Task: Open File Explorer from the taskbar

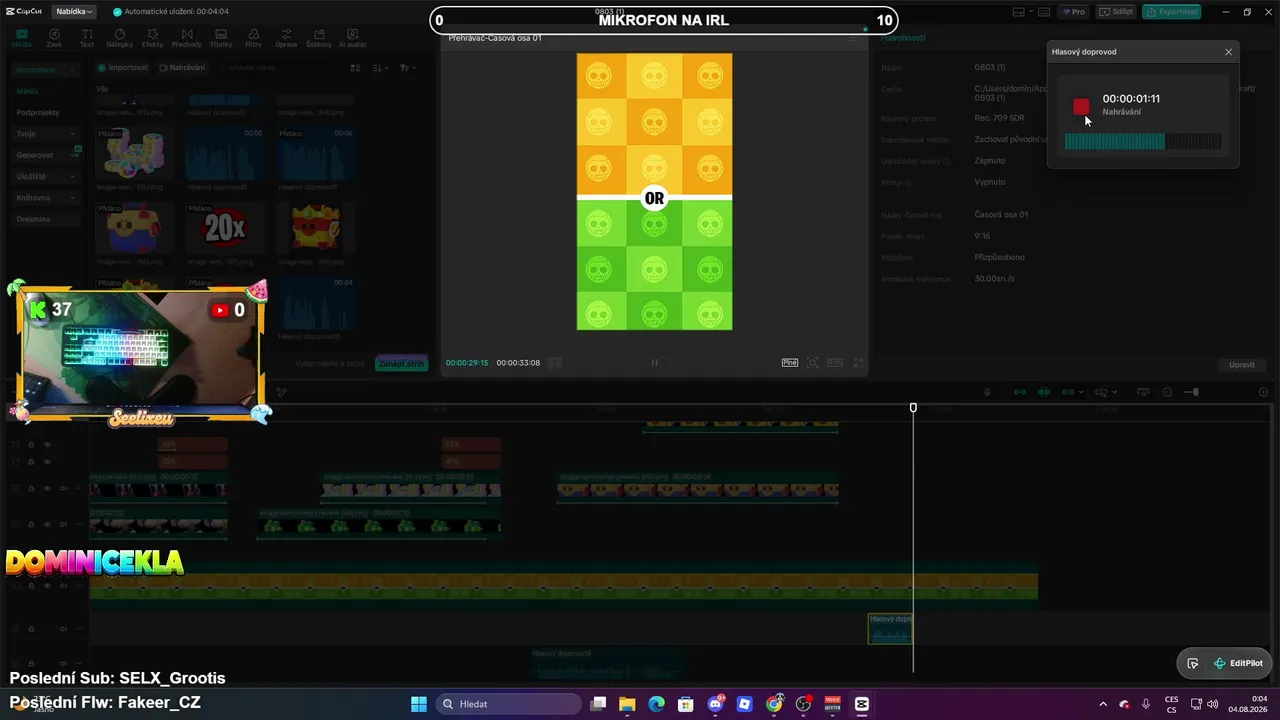Action: point(627,704)
